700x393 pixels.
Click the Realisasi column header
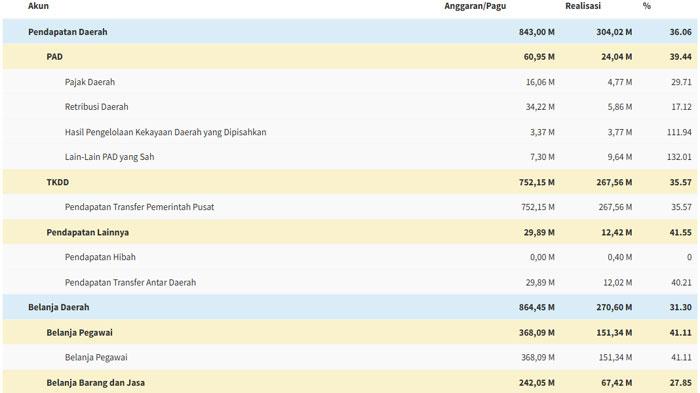[583, 6]
